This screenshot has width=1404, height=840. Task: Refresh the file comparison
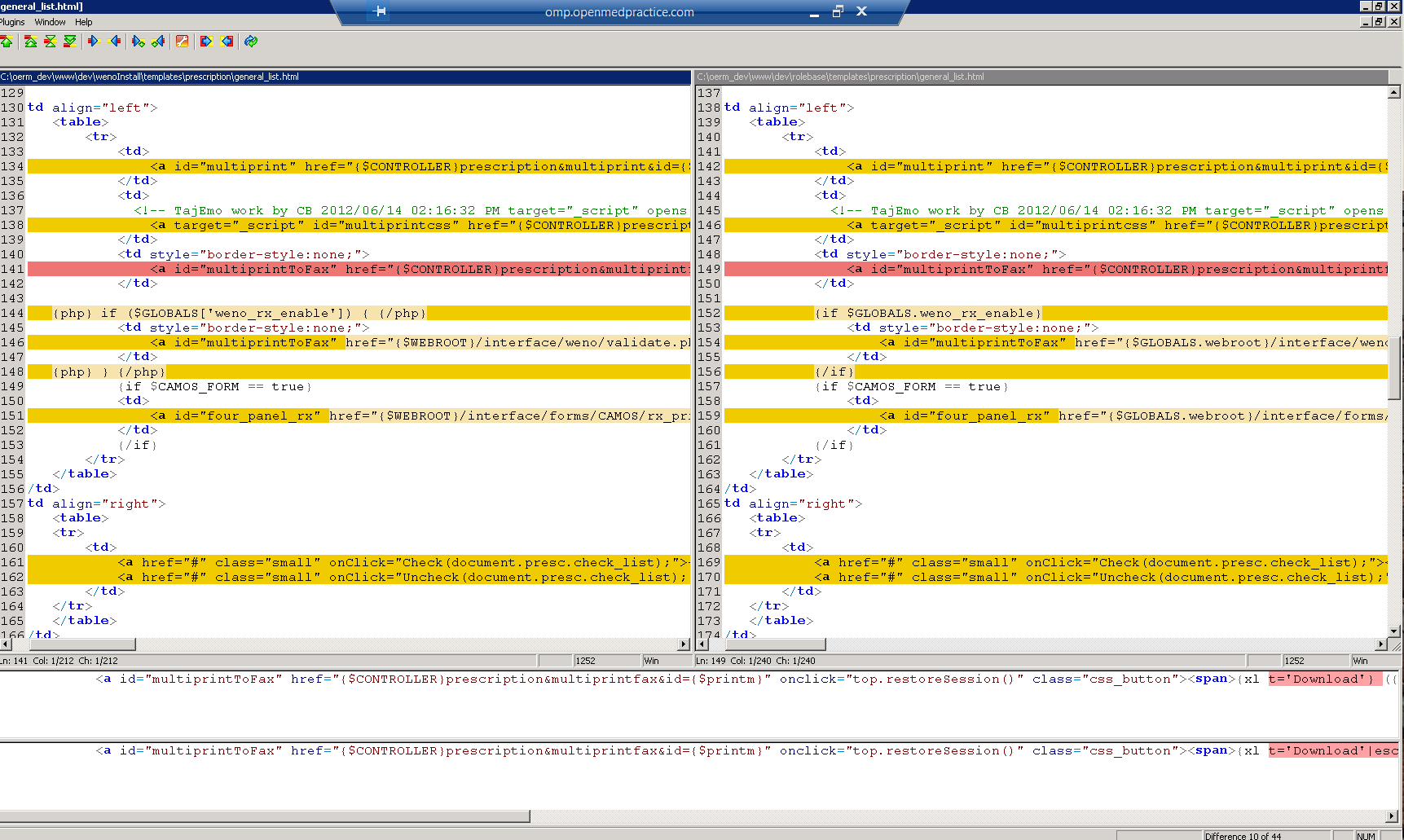tap(251, 41)
